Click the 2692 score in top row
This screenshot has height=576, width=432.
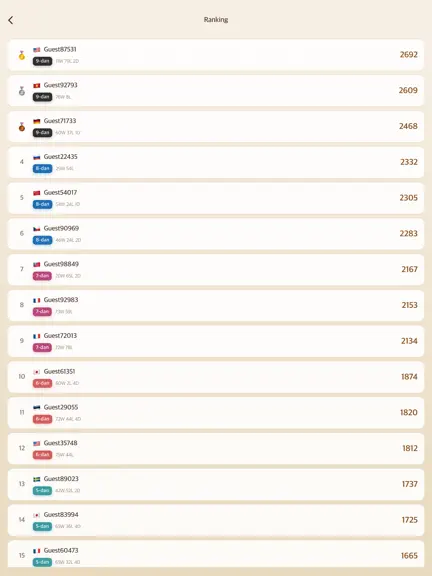(x=409, y=55)
